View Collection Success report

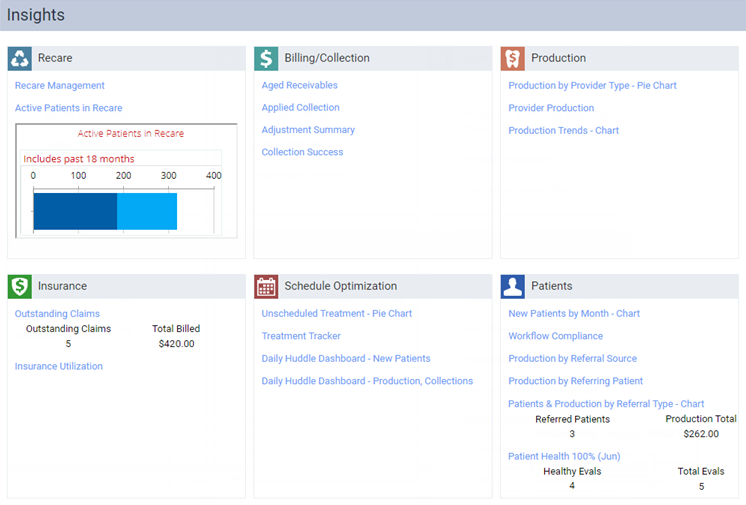(x=302, y=152)
